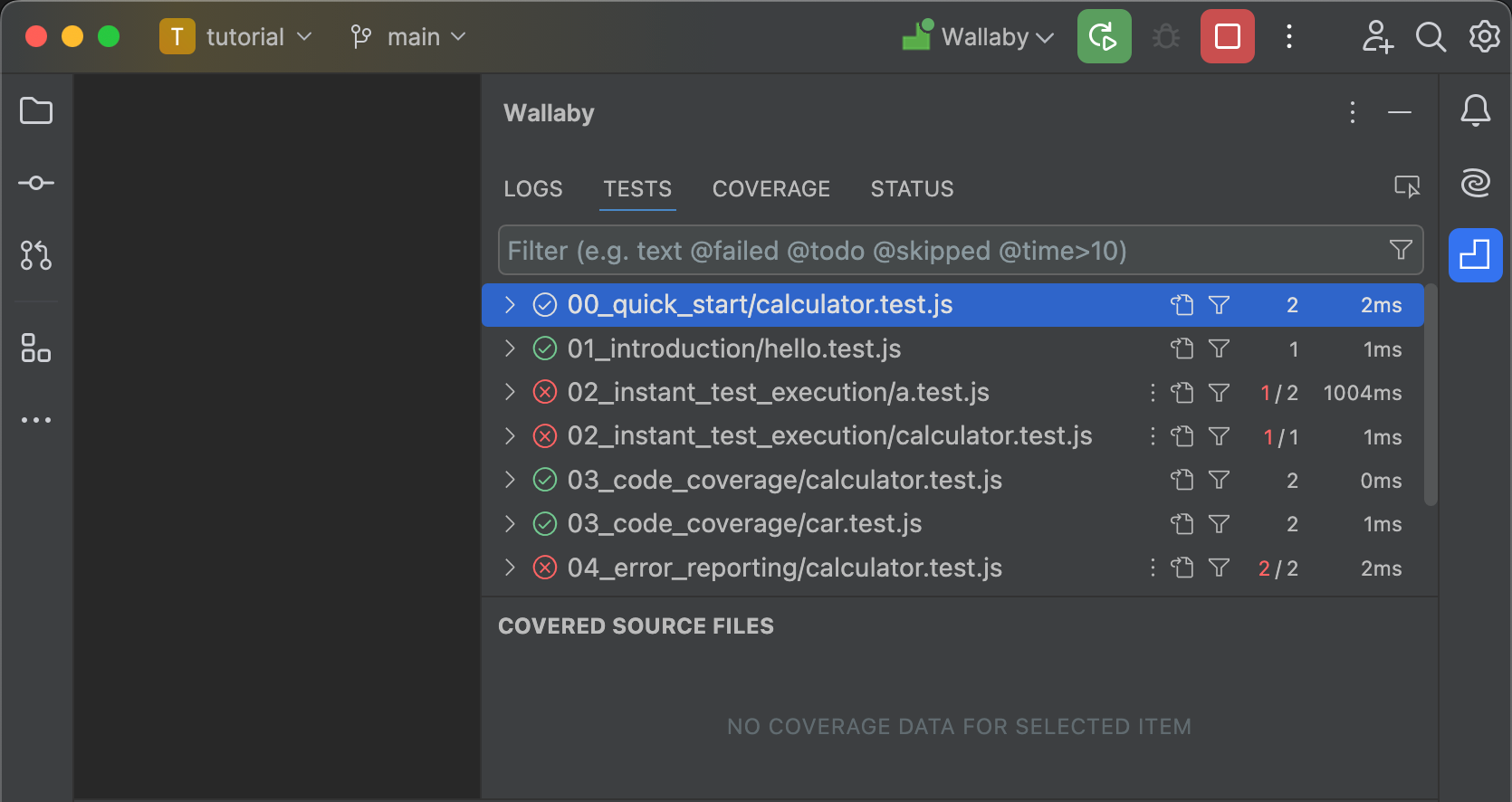Expand the 02_instant_test_execution/a.test.js row
This screenshot has height=802, width=1512.
click(510, 392)
